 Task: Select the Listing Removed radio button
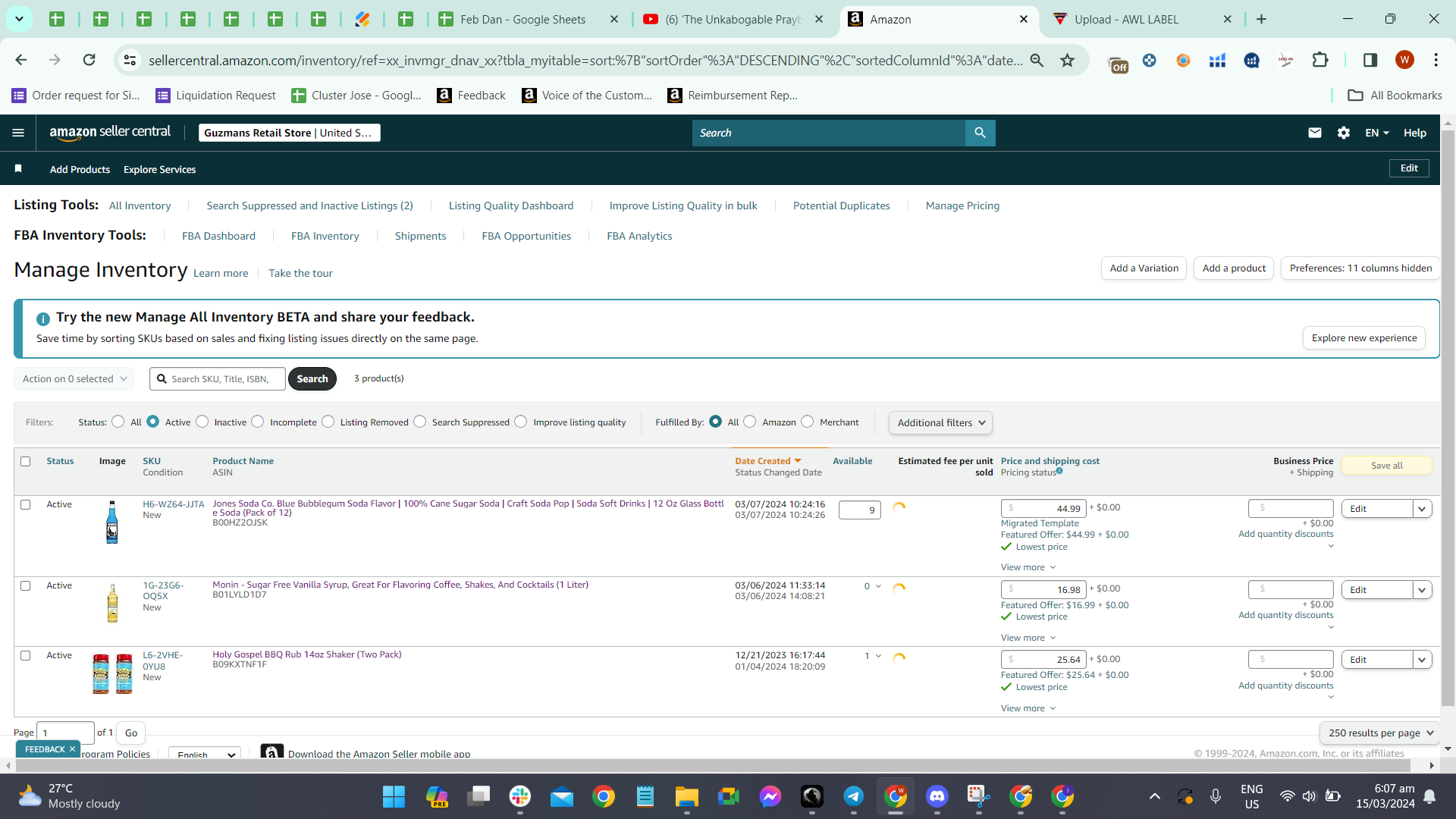pyautogui.click(x=328, y=422)
